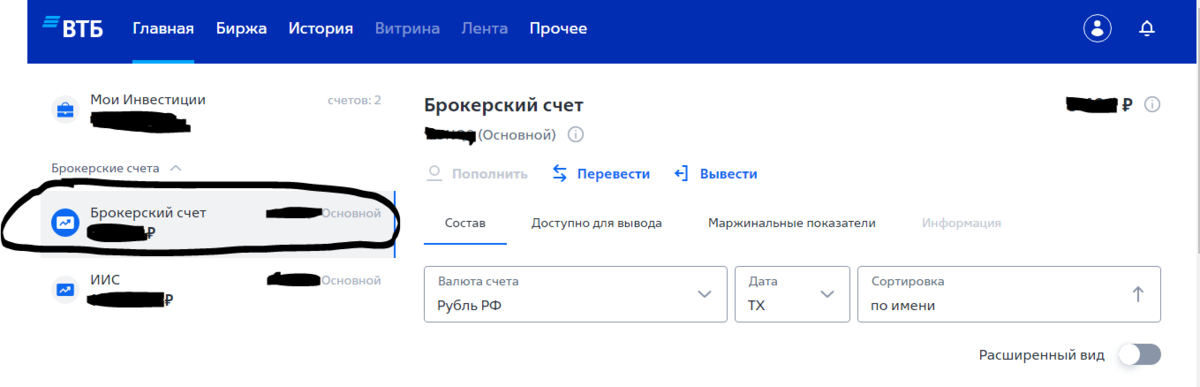Open the Сортировка field

pos(1009,294)
